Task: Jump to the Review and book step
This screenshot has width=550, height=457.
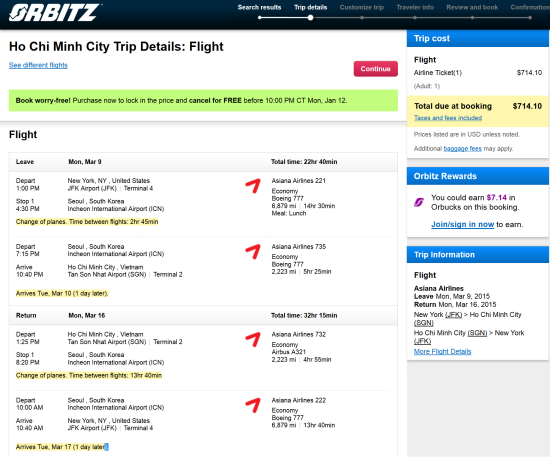Action: click(472, 7)
